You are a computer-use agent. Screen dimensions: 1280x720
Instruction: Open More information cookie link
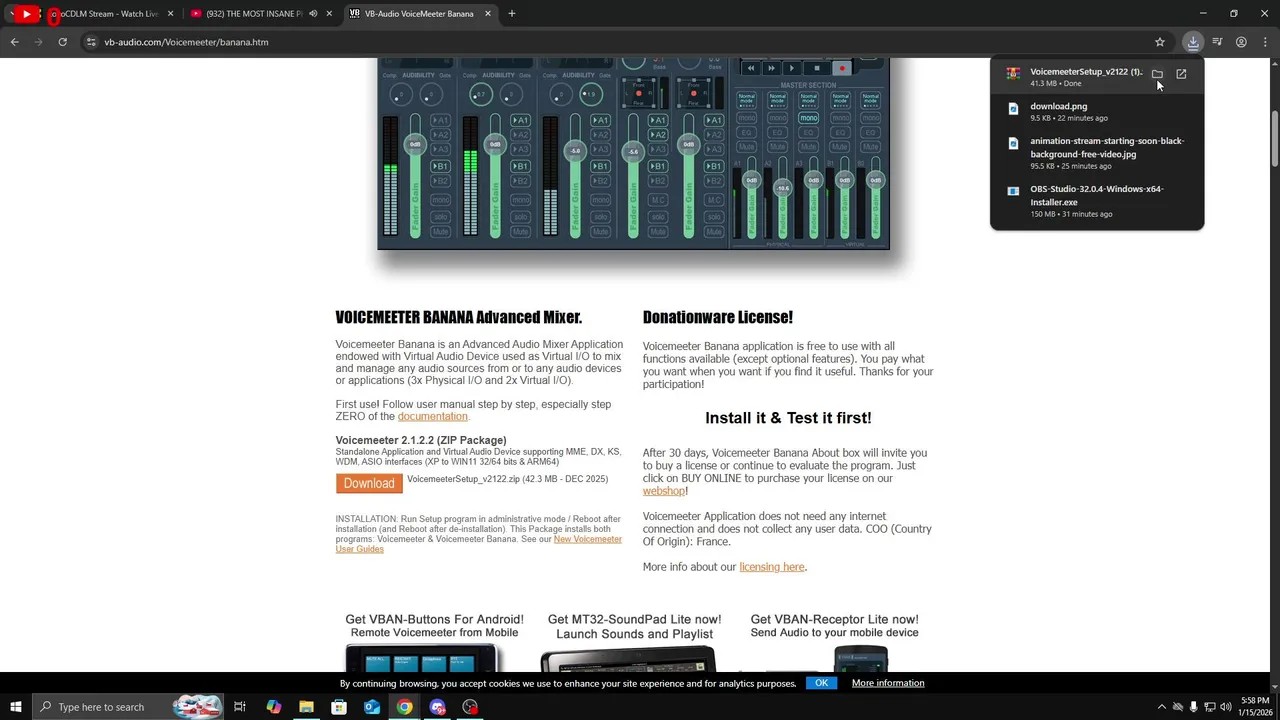[888, 683]
